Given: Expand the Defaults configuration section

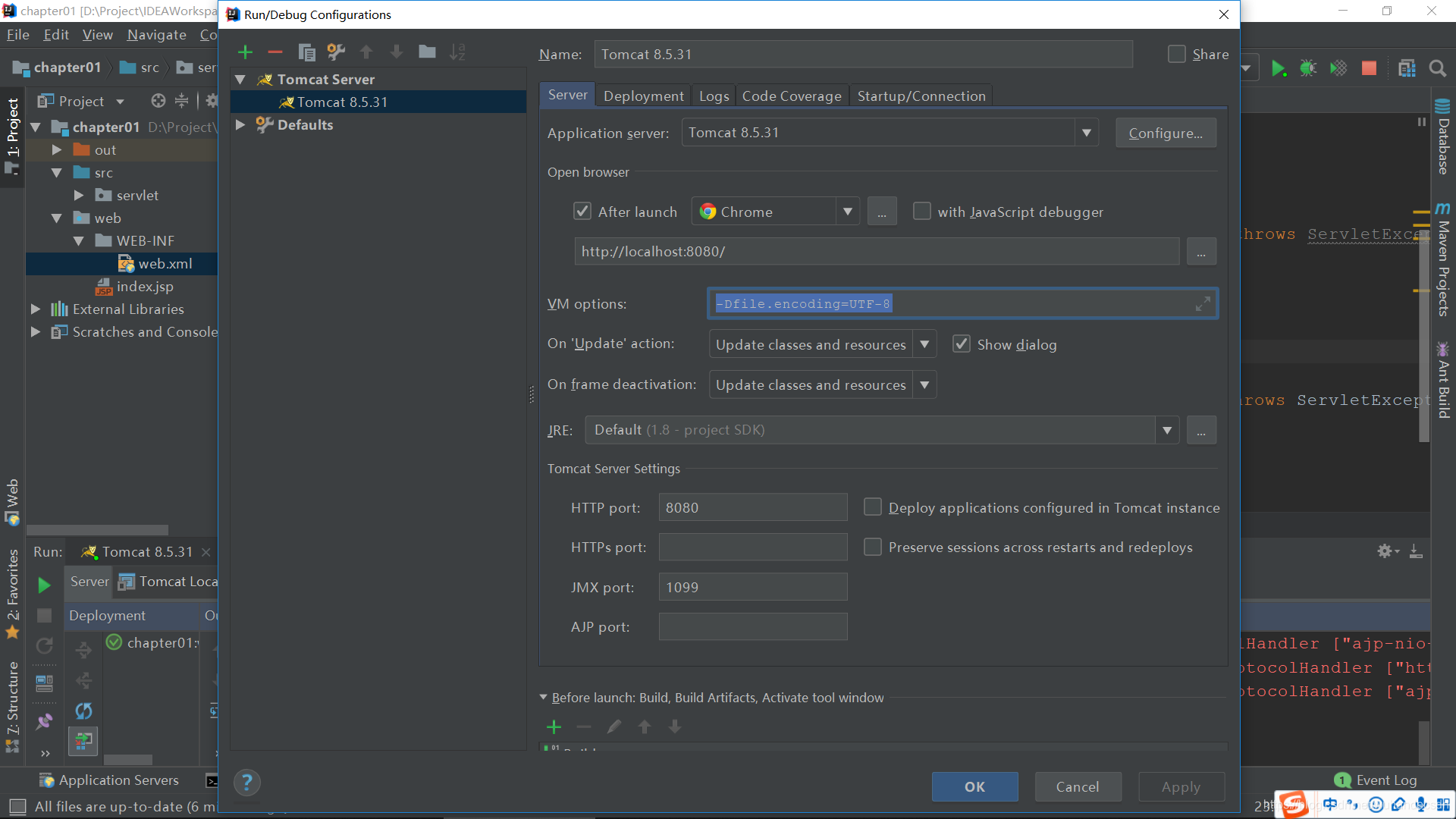Looking at the screenshot, I should tap(241, 124).
